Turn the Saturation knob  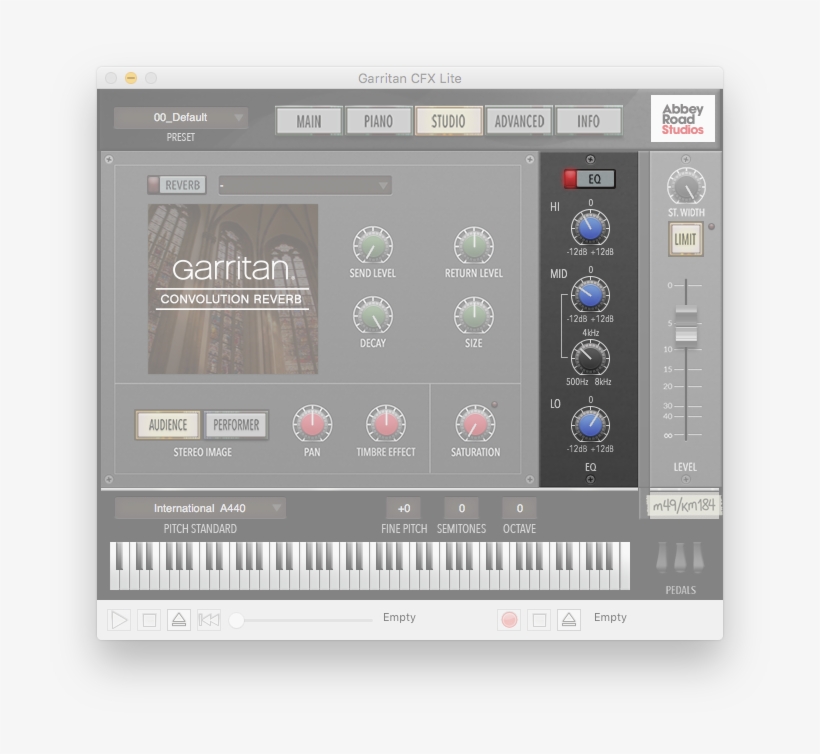[474, 422]
